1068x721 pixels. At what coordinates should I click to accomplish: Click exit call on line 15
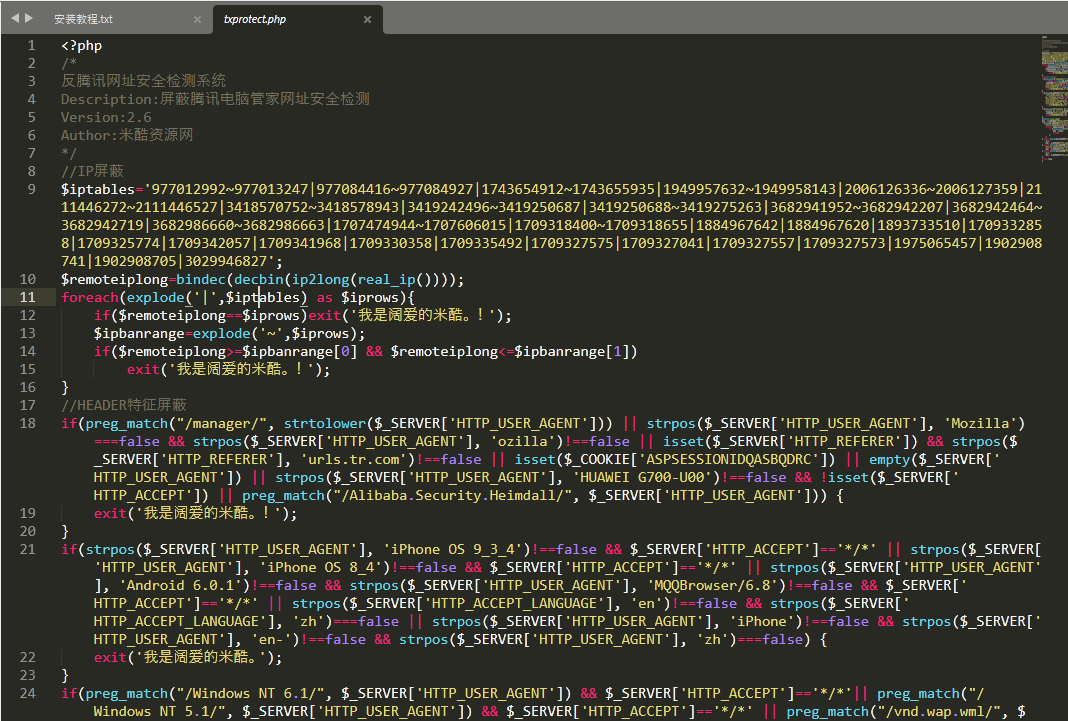coord(143,370)
